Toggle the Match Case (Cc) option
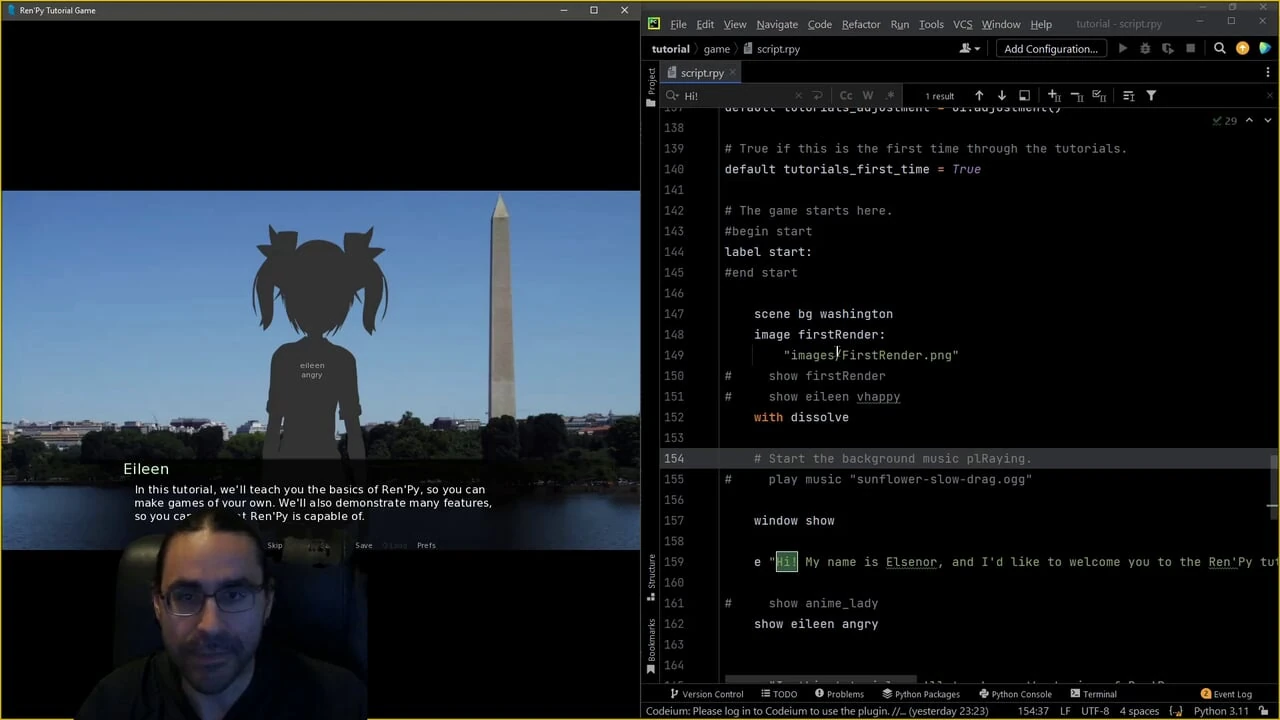 pyautogui.click(x=846, y=96)
